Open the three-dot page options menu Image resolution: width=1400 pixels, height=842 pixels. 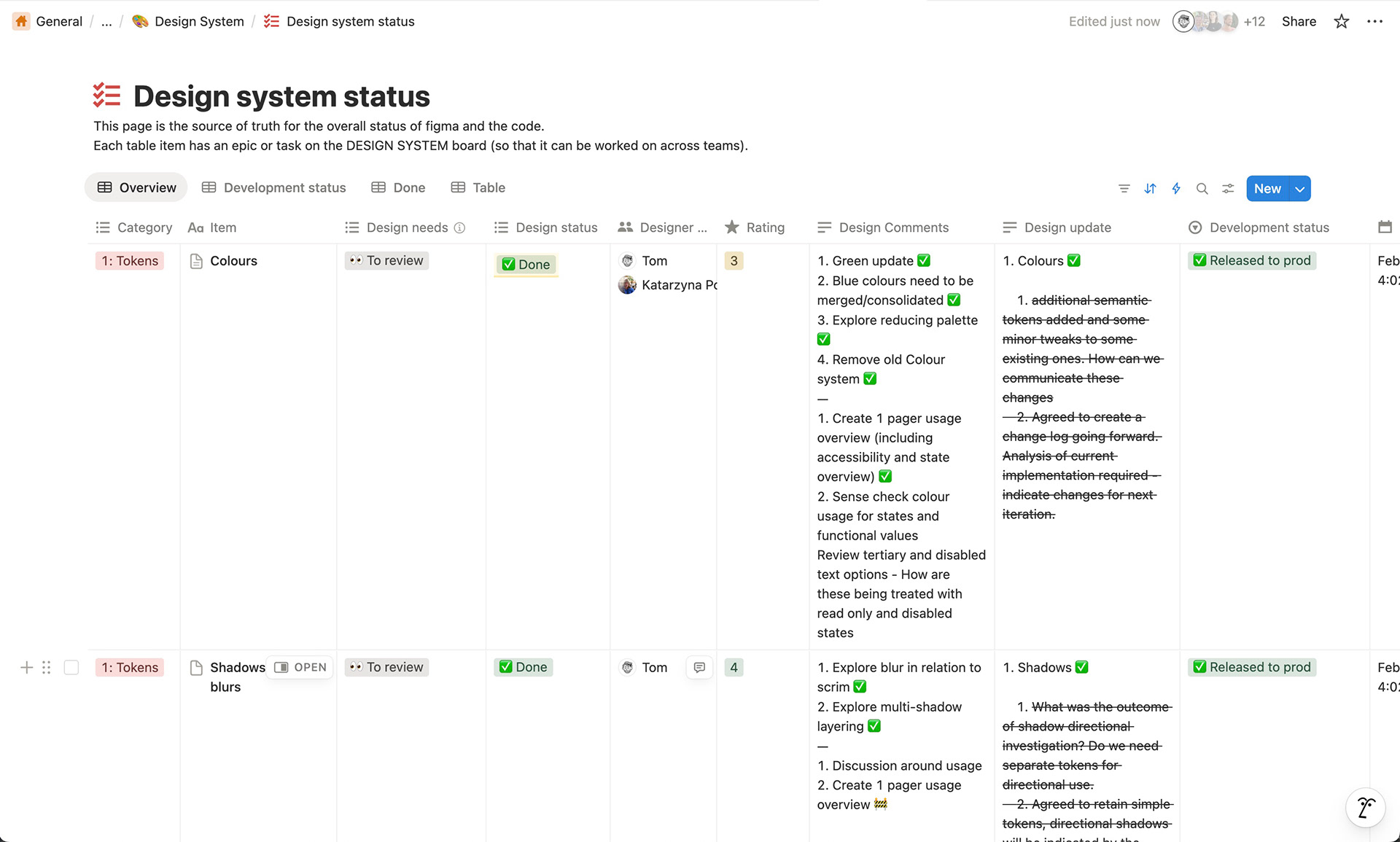point(1374,22)
